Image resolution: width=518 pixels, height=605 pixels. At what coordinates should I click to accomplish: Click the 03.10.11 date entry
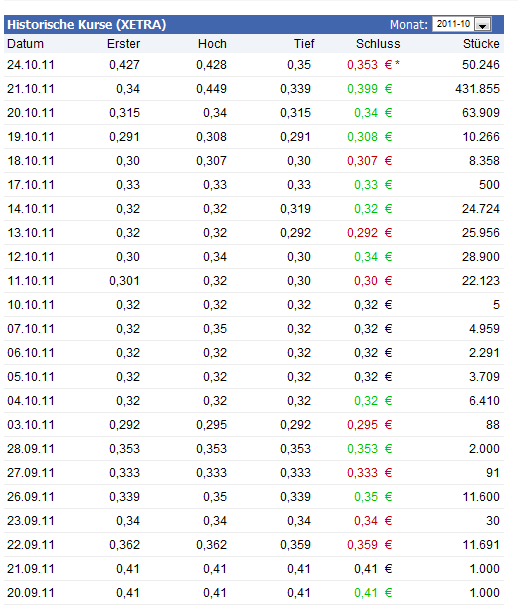pos(31,425)
